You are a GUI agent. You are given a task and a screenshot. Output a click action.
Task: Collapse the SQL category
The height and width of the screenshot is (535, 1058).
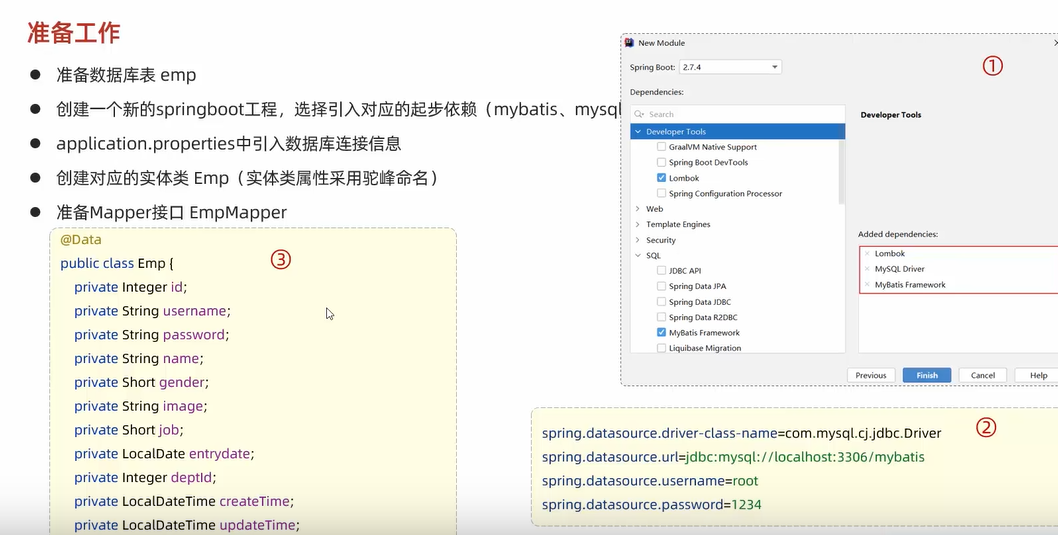click(x=638, y=255)
